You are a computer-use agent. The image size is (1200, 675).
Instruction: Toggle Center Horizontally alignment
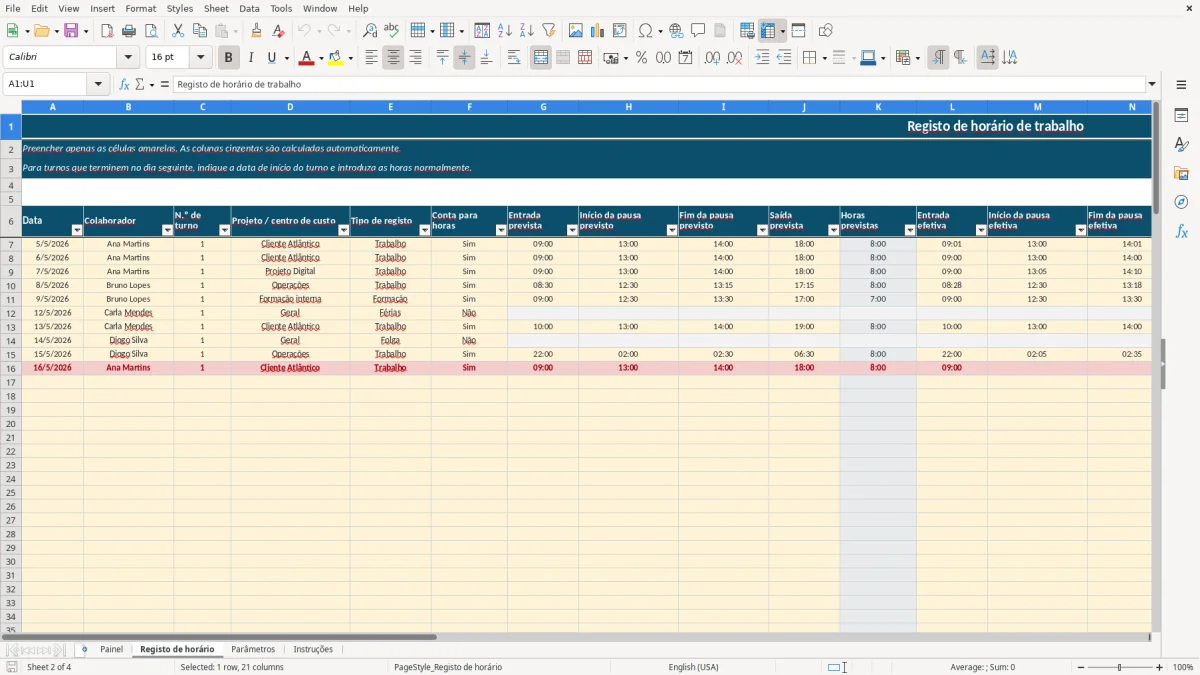393,58
